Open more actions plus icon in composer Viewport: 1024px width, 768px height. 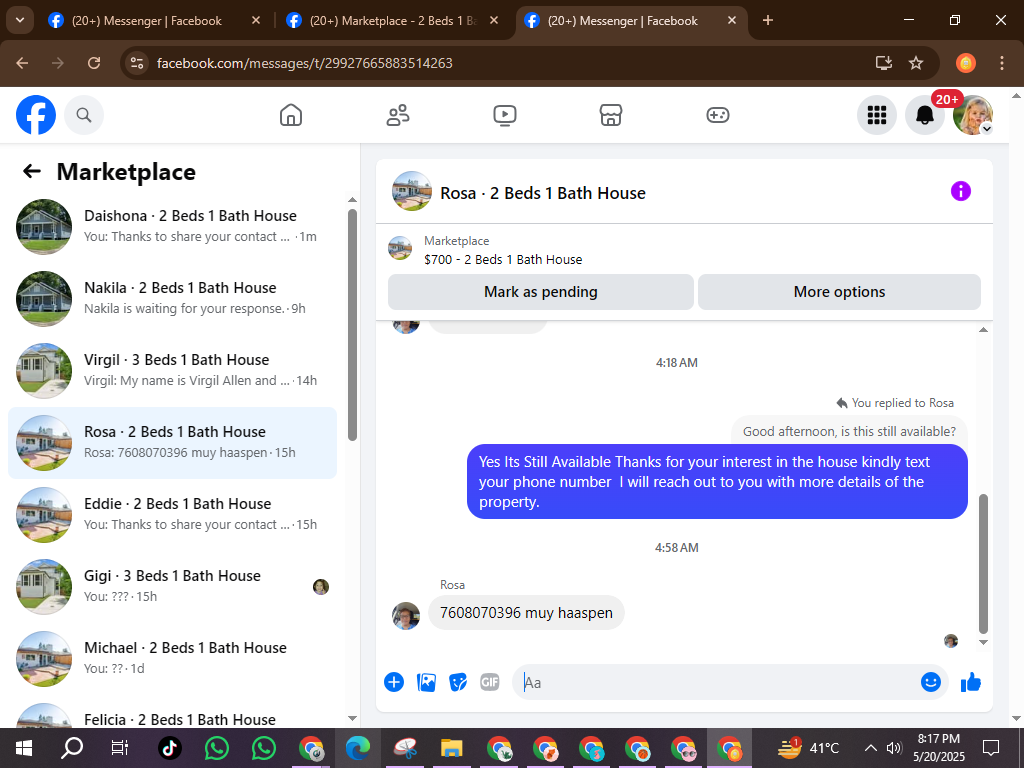pyautogui.click(x=394, y=682)
